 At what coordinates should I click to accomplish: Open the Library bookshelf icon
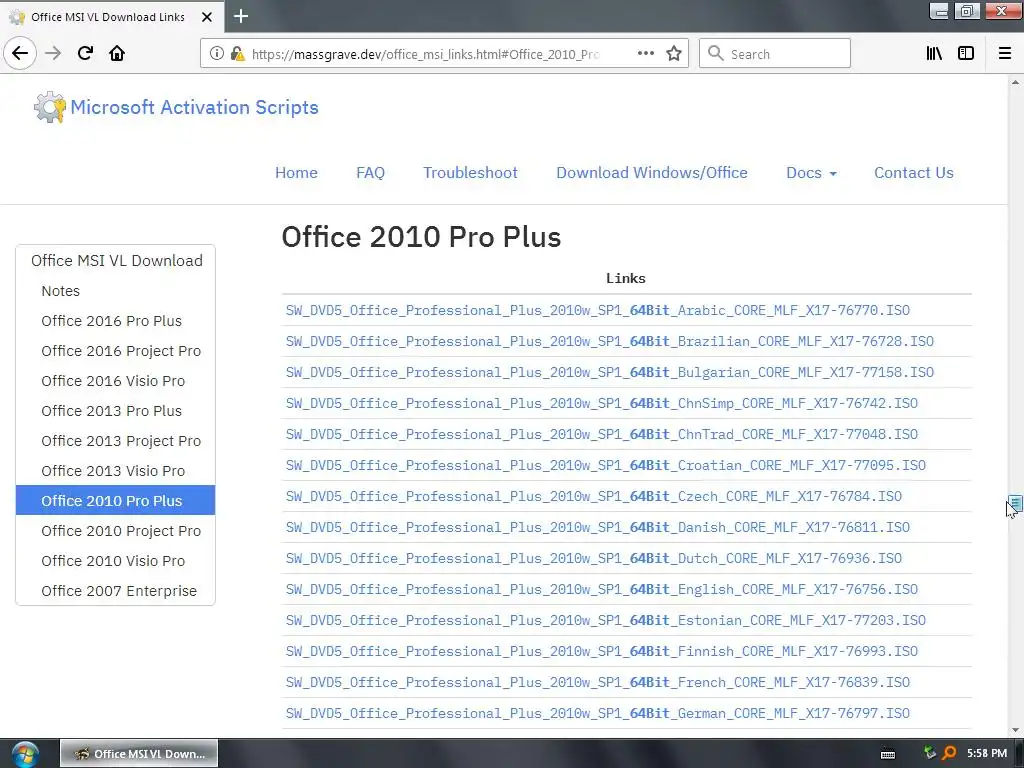point(934,54)
